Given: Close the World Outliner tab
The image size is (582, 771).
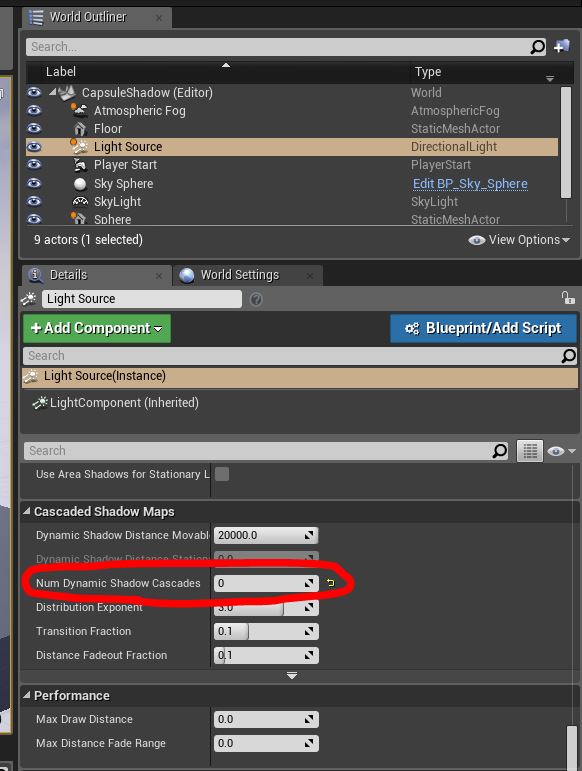Looking at the screenshot, I should (159, 18).
